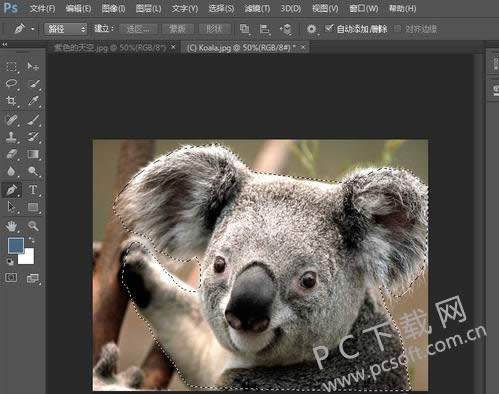This screenshot has width=499, height=394.
Task: Select the Eraser tool
Action: pyautogui.click(x=11, y=154)
